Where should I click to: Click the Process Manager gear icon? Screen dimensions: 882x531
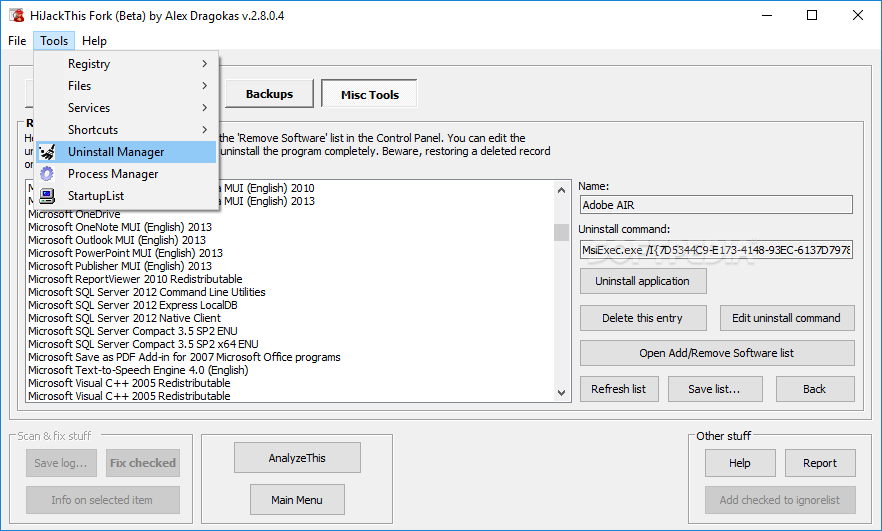pyautogui.click(x=47, y=174)
